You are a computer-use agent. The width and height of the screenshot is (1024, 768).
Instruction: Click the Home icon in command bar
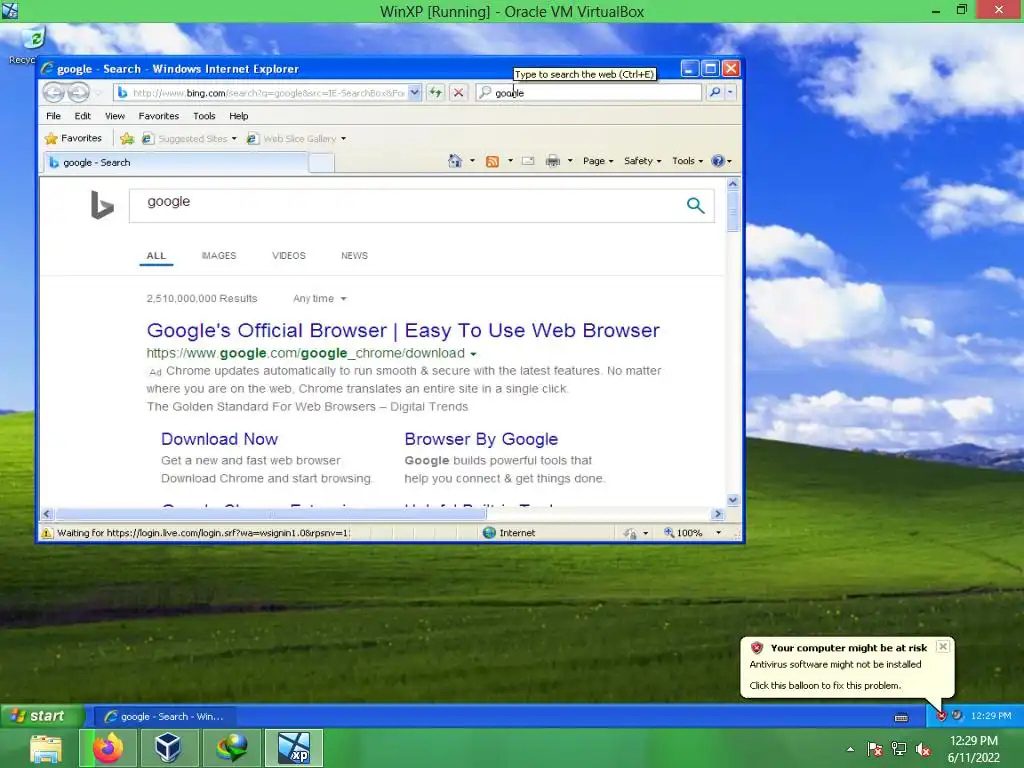[x=455, y=161]
